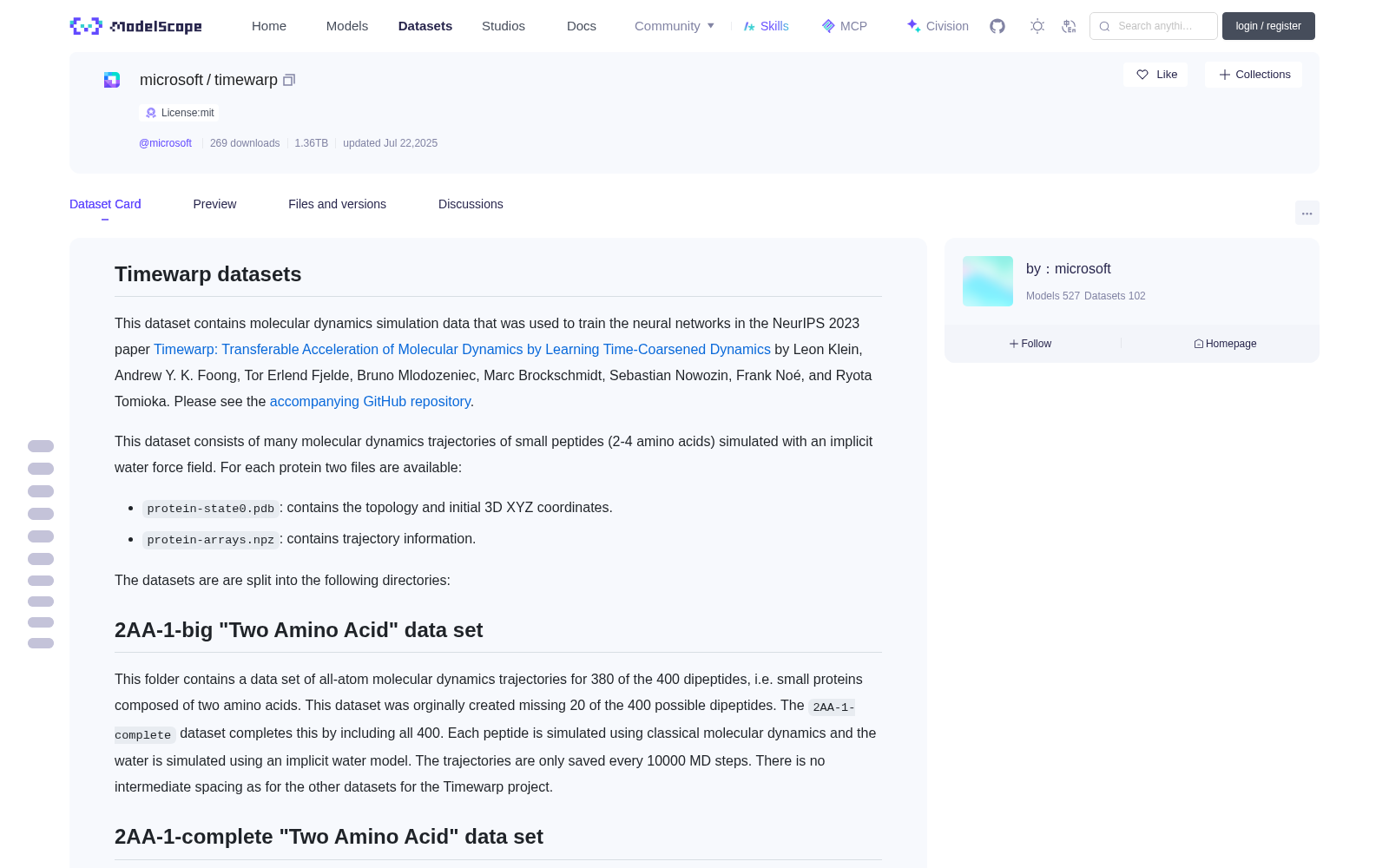Viewport: 1389px width, 868px height.
Task: Open the Timewarp paper link
Action: tap(462, 349)
